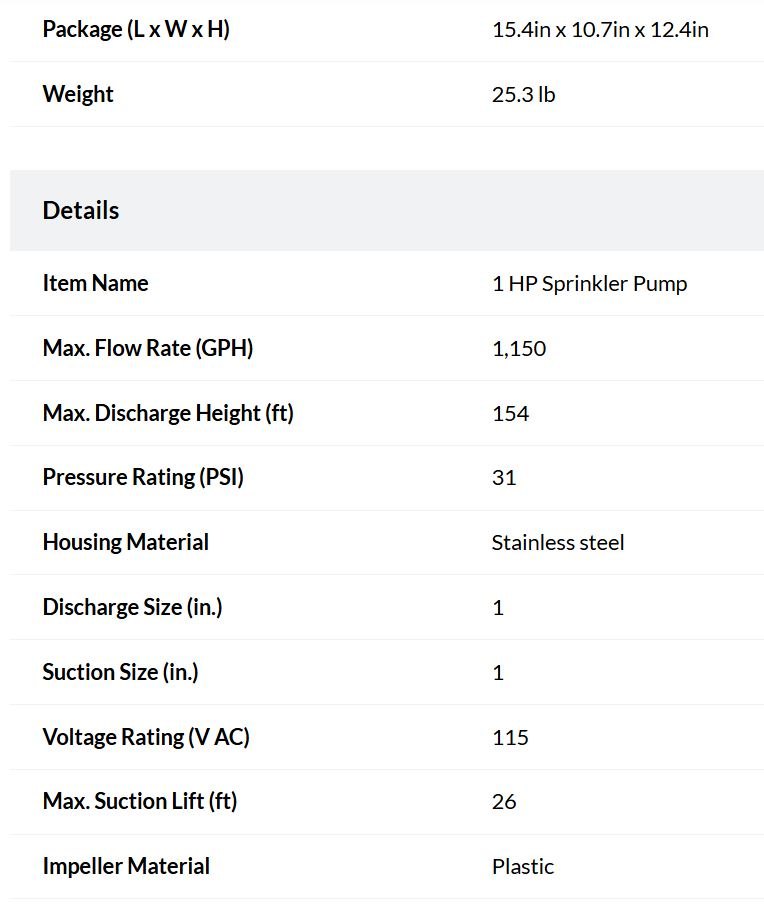764x911 pixels.
Task: Select the Suction Size (in.) label
Action: click(x=120, y=672)
